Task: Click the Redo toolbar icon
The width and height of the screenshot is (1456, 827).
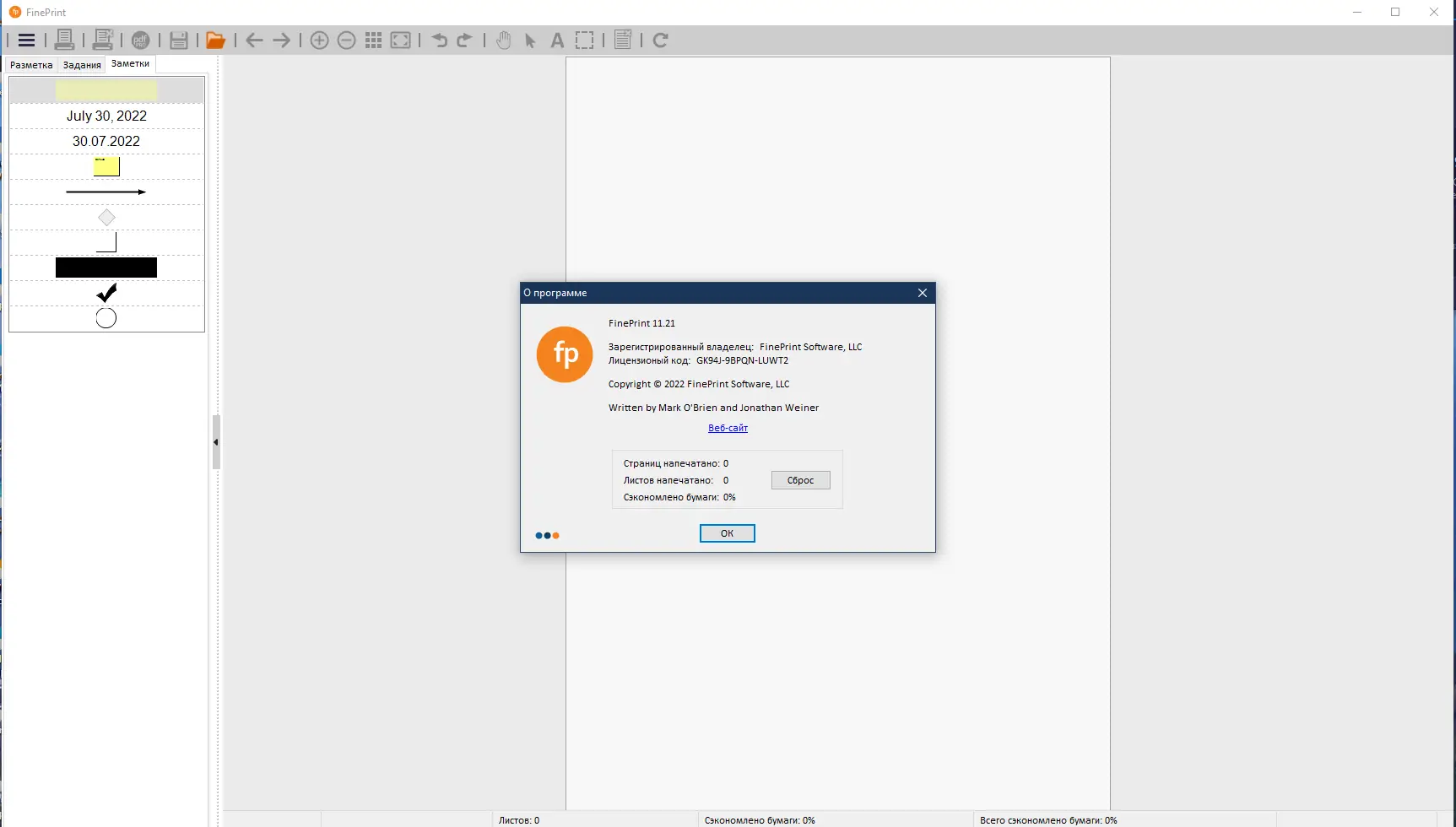Action: 465,40
